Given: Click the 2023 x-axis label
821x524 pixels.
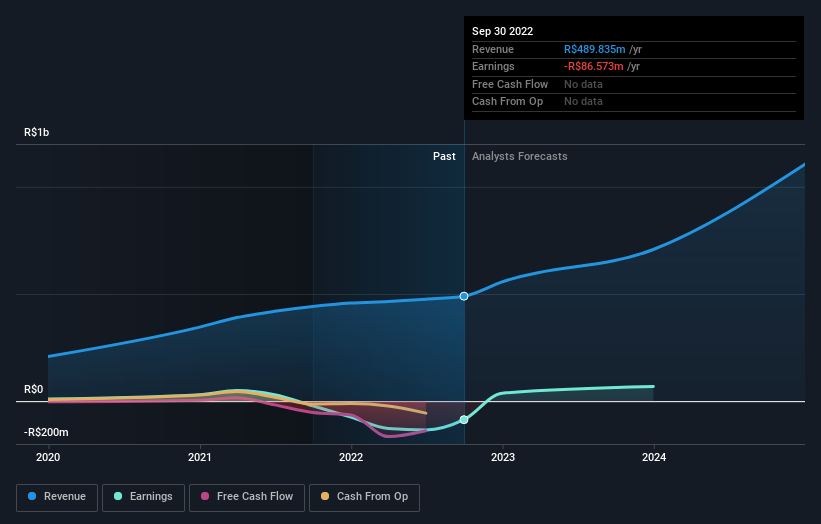Looking at the screenshot, I should click(503, 457).
